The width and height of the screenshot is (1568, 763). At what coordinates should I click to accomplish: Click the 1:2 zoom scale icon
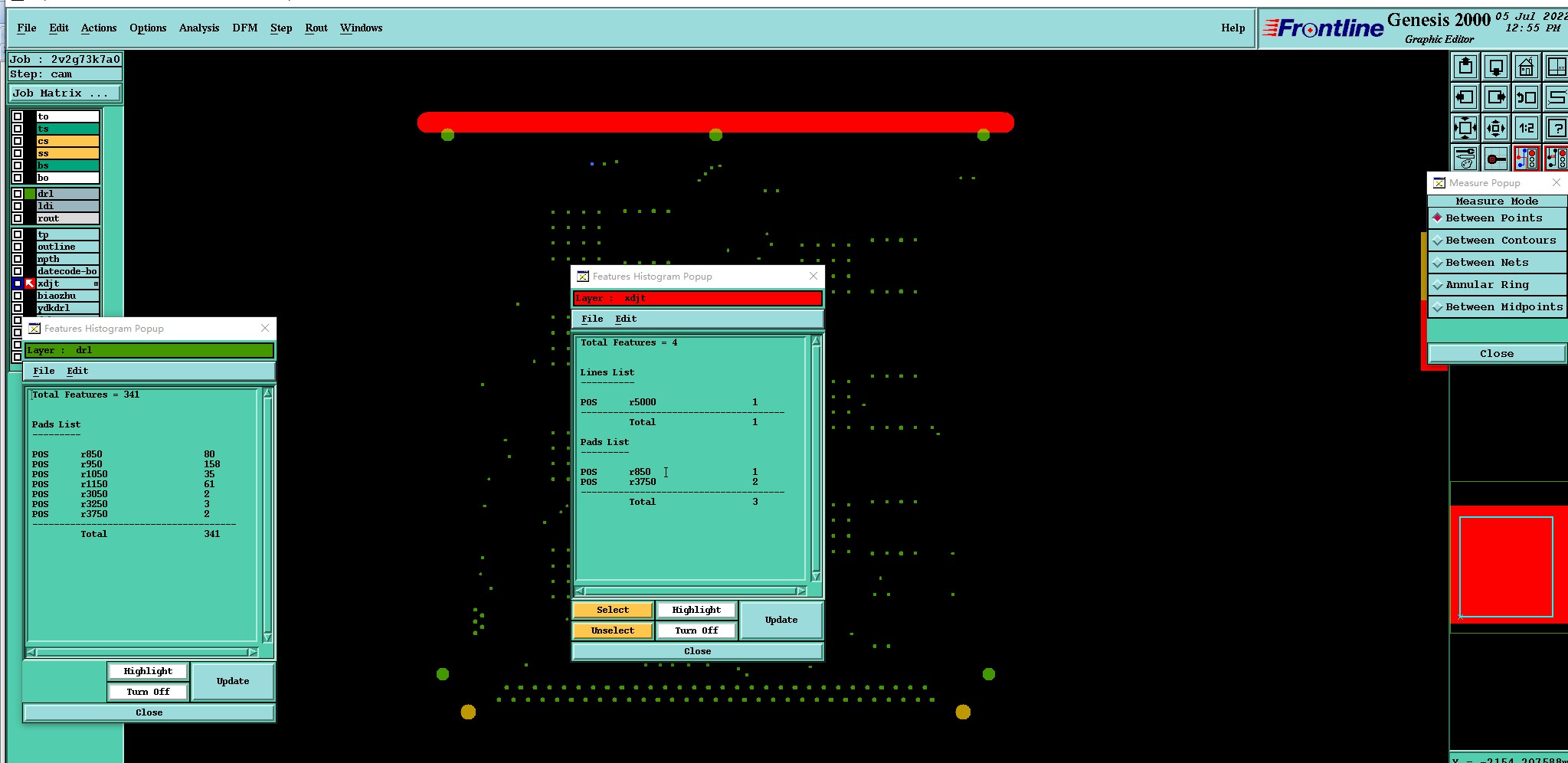point(1526,128)
